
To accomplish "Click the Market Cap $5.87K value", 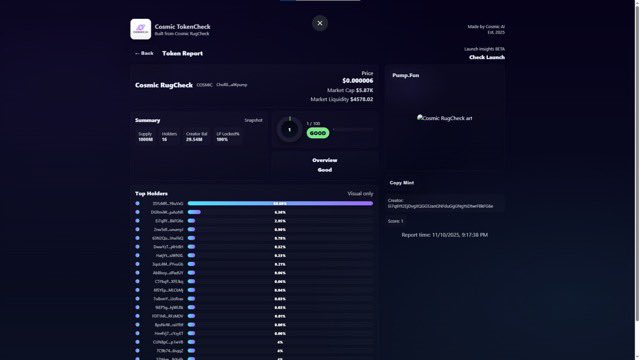I will click(364, 90).
